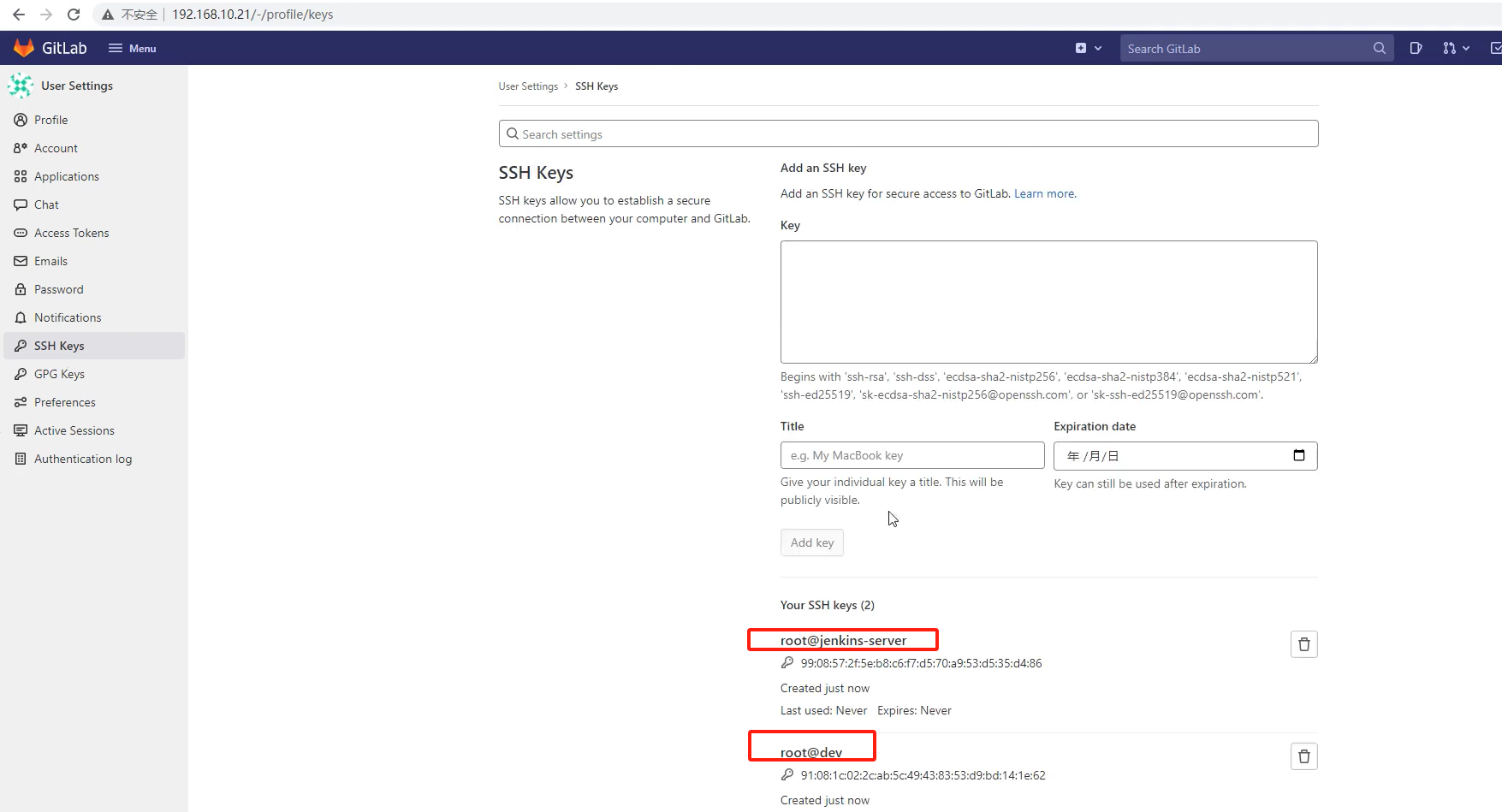This screenshot has width=1502, height=812.
Task: Open Access Tokens page
Action: pyautogui.click(x=94, y=233)
